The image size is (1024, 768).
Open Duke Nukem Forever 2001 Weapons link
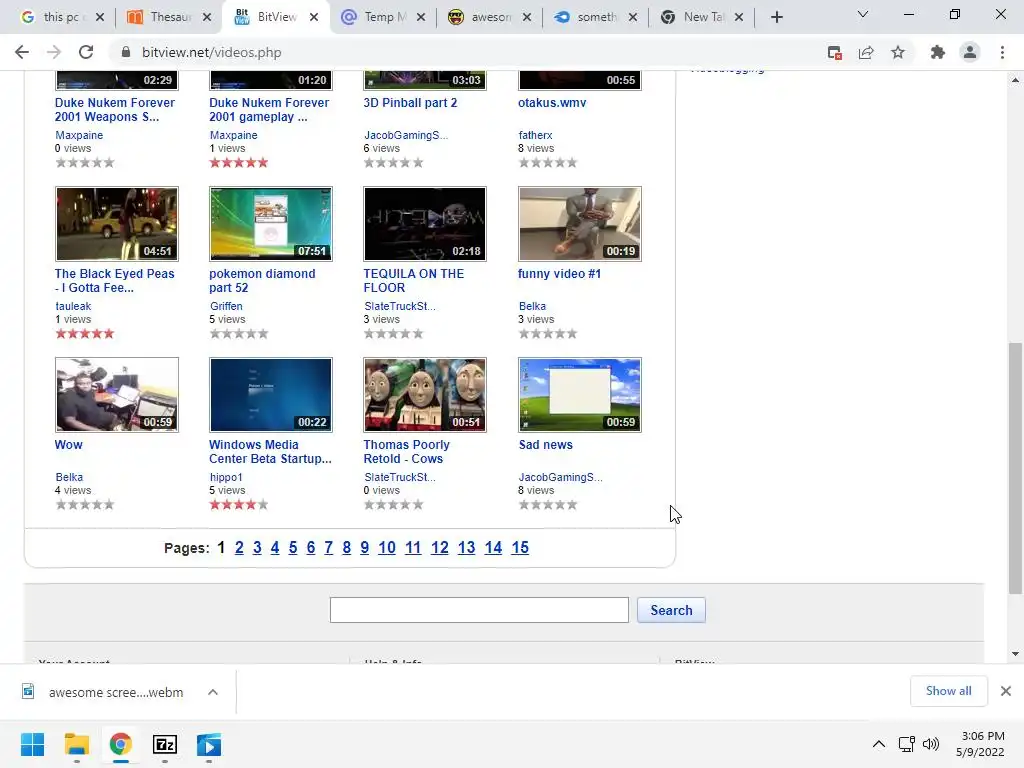[115, 110]
